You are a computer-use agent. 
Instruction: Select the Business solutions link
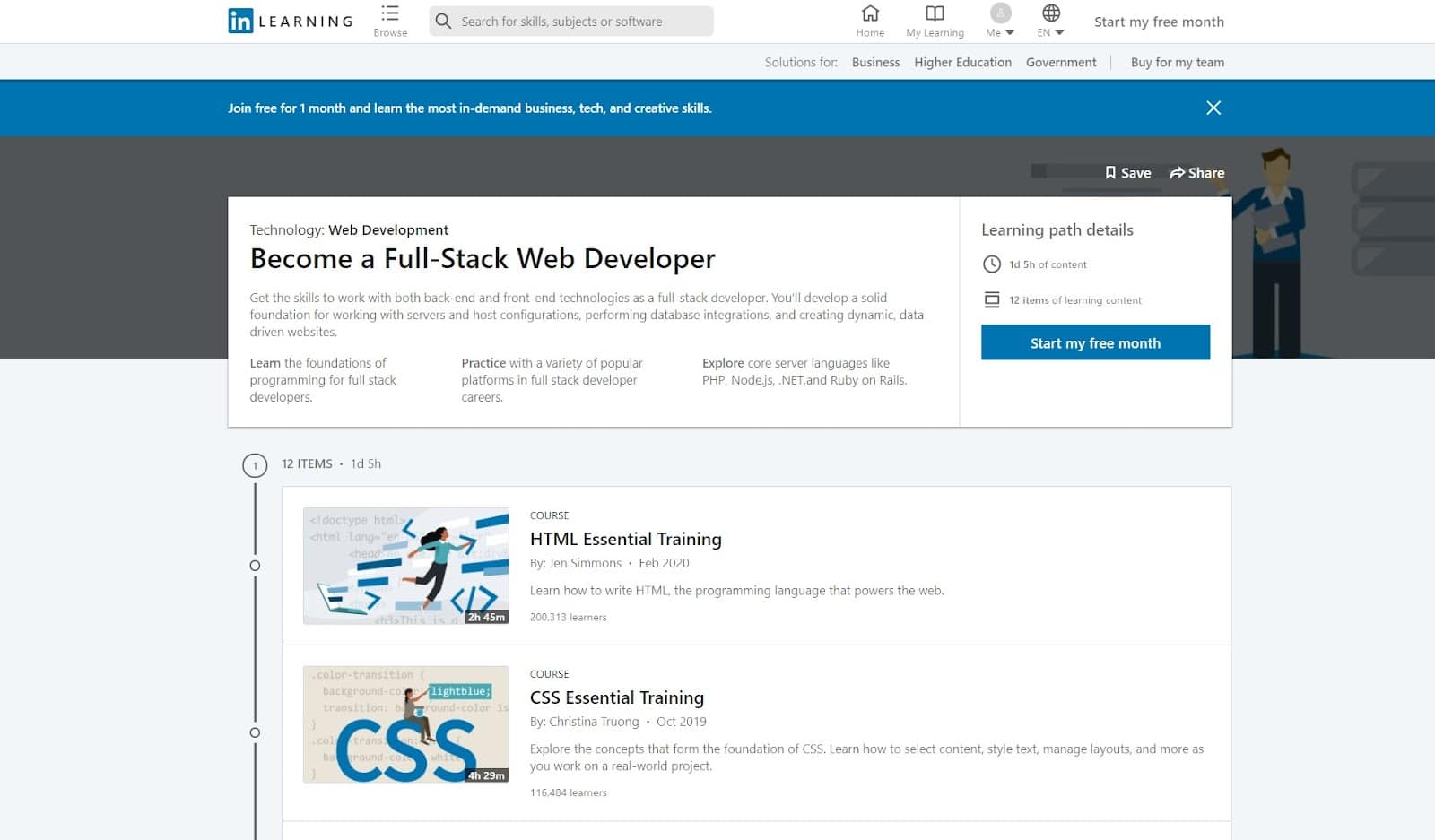coord(875,62)
